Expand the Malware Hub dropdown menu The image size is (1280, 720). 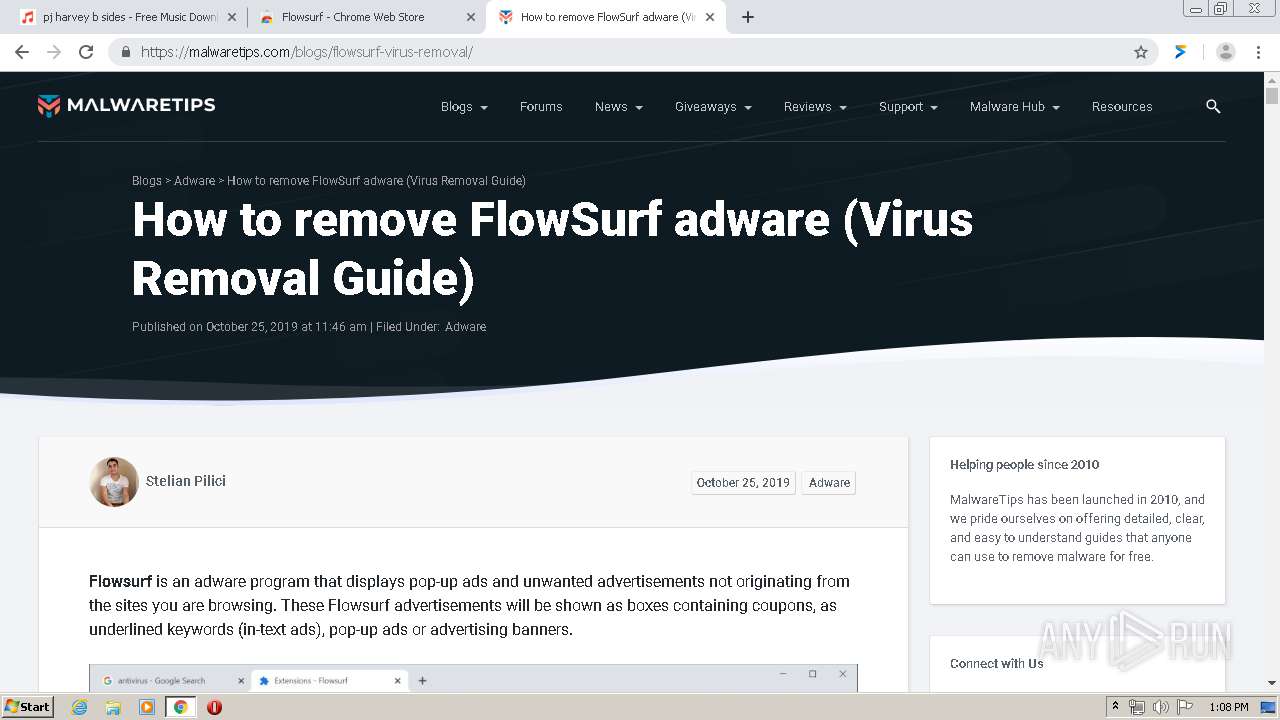click(1014, 107)
